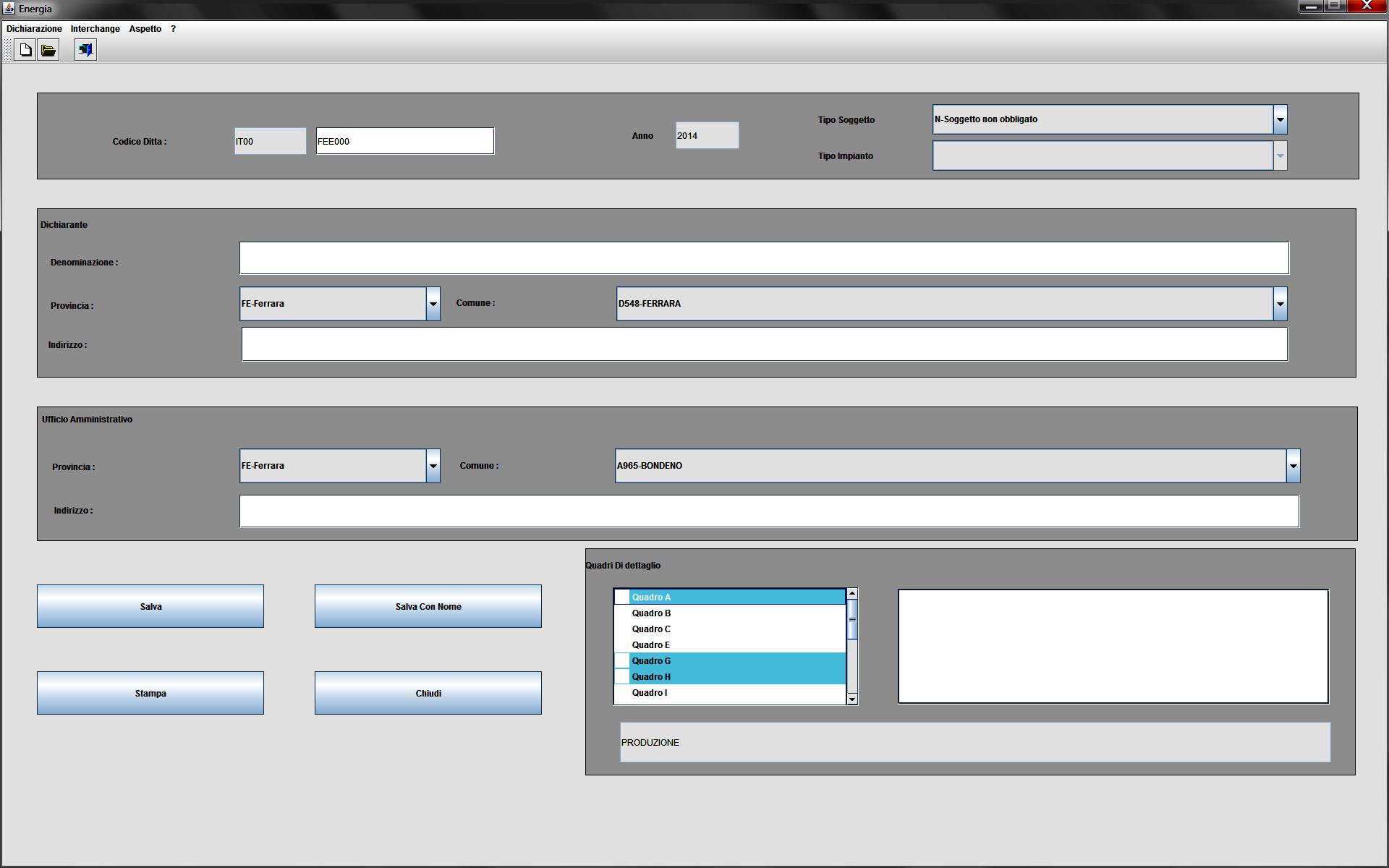Click the Quadri list scroll up arrow
1389x868 pixels.
tap(852, 594)
